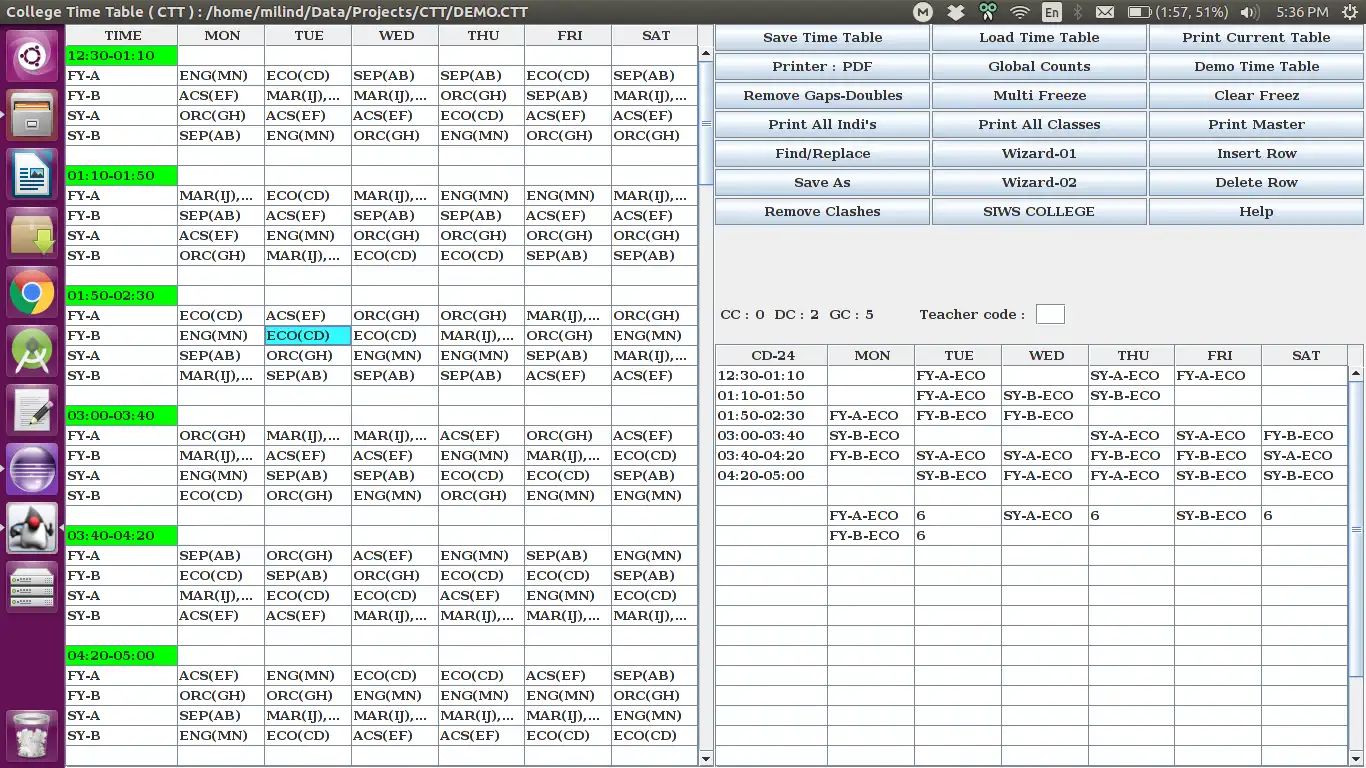
Task: Open the system power gear menu
Action: [1349, 12]
